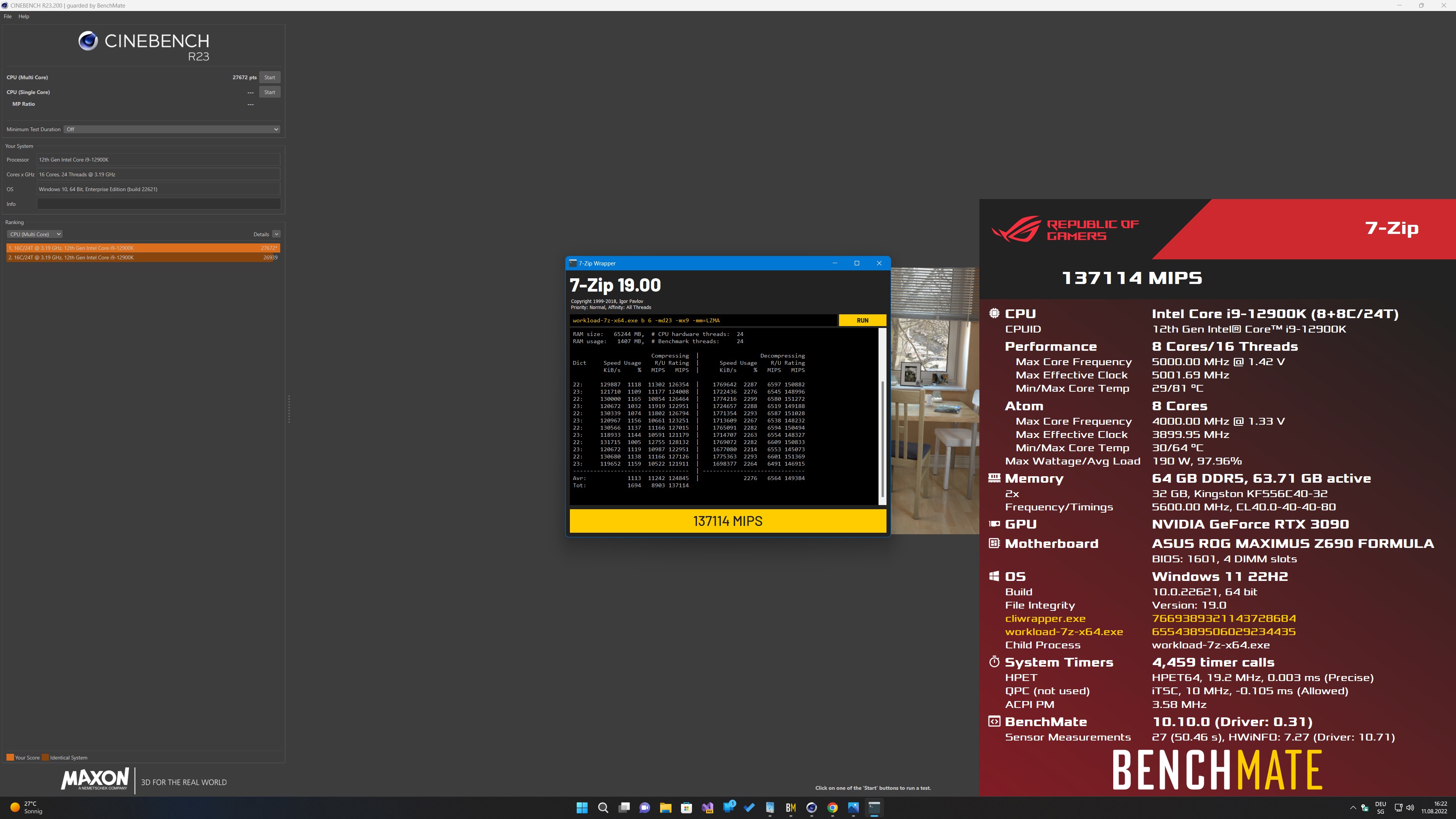This screenshot has height=819, width=1456.
Task: Click the panel splitter grip beside Cinebench sidebar
Action: [x=289, y=409]
